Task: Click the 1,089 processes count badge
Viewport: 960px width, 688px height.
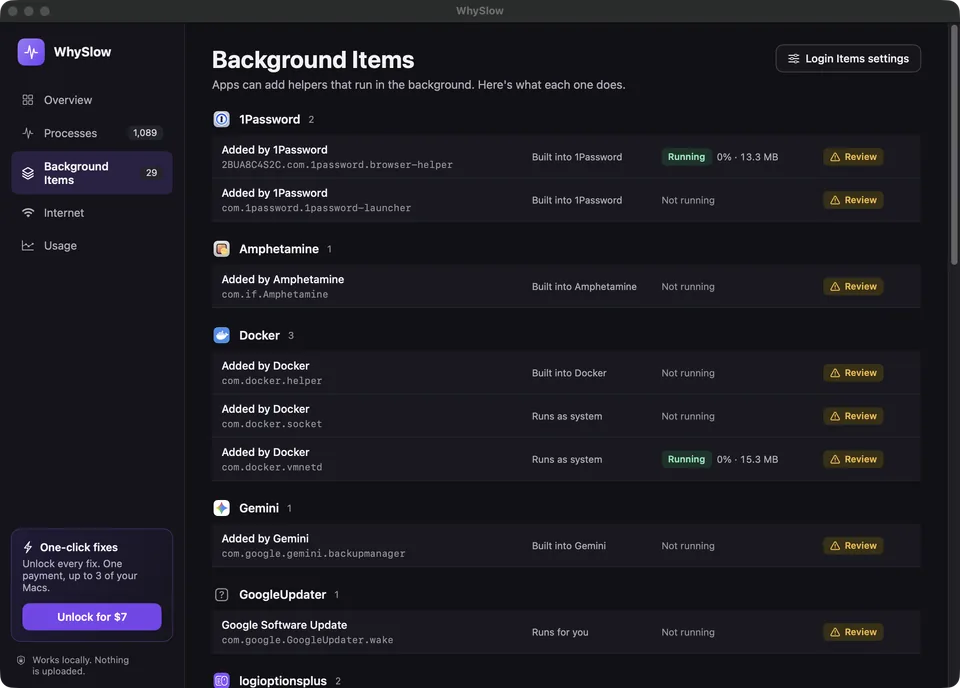Action: point(145,133)
